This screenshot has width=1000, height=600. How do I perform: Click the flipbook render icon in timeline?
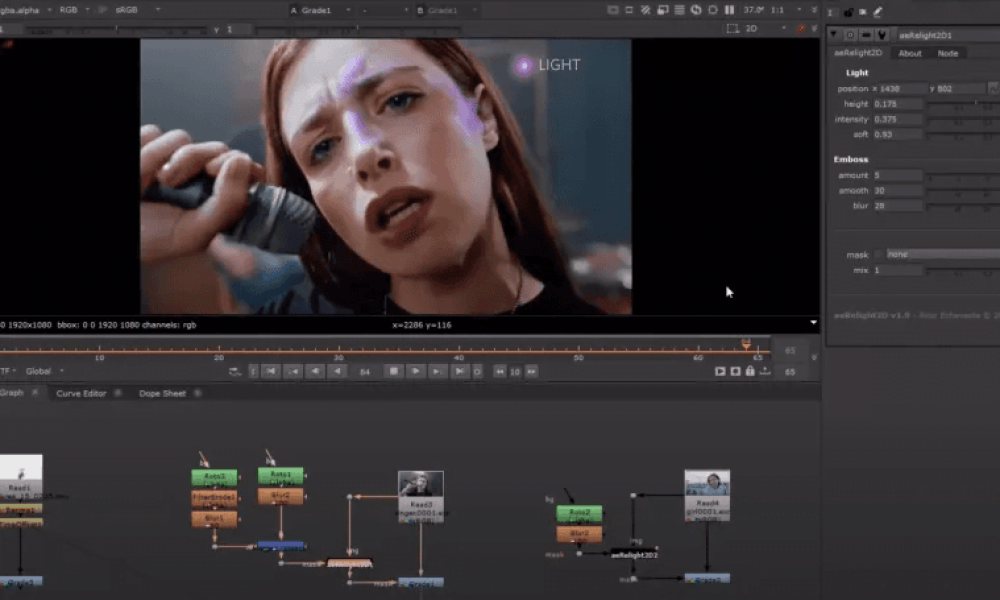click(x=720, y=371)
